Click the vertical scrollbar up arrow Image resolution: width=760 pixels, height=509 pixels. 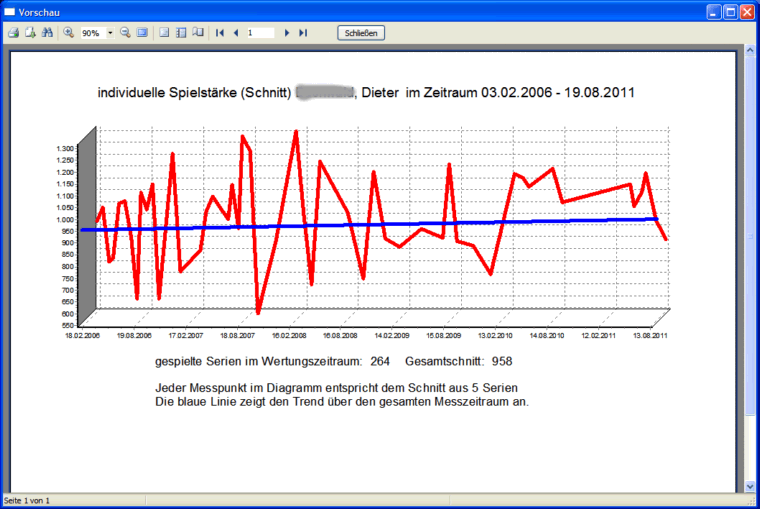(750, 50)
